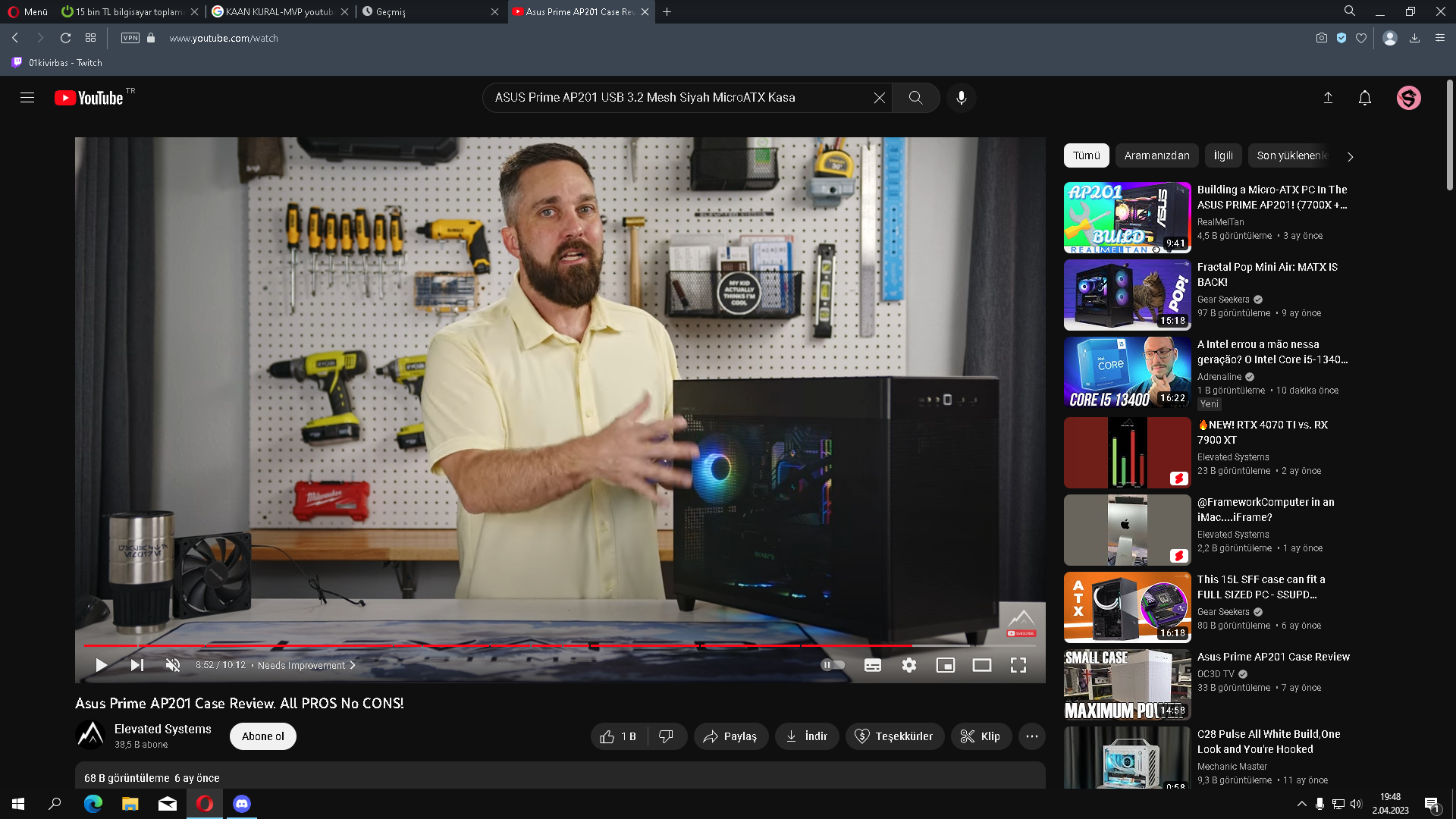Image resolution: width=1456 pixels, height=819 pixels.
Task: Open the video settings gear
Action: 909,665
